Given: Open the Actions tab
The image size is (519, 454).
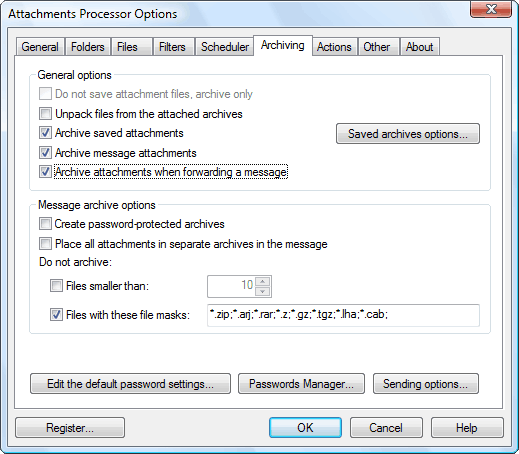Looking at the screenshot, I should point(334,47).
